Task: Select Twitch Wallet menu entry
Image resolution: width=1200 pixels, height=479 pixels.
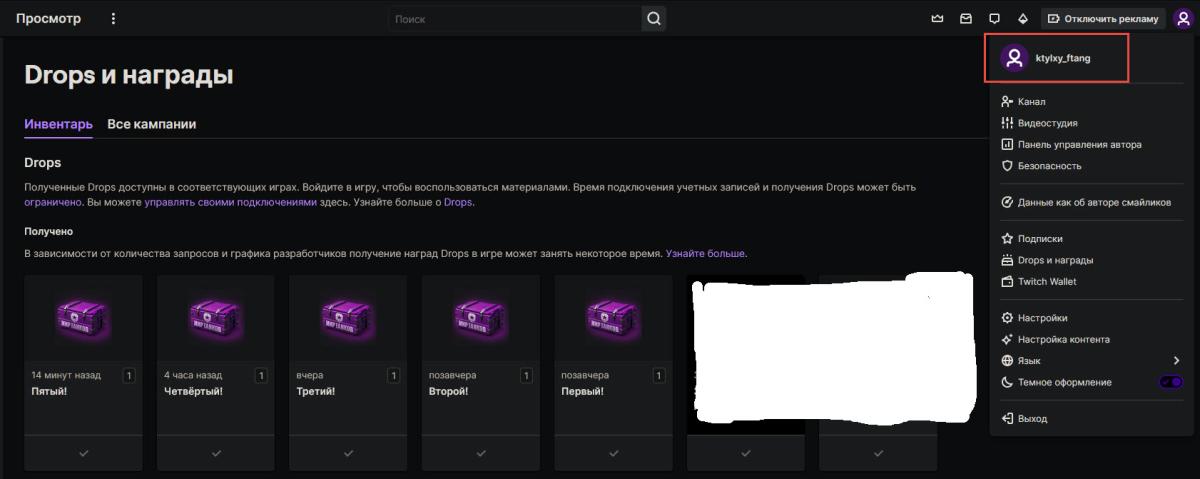Action: [1046, 281]
